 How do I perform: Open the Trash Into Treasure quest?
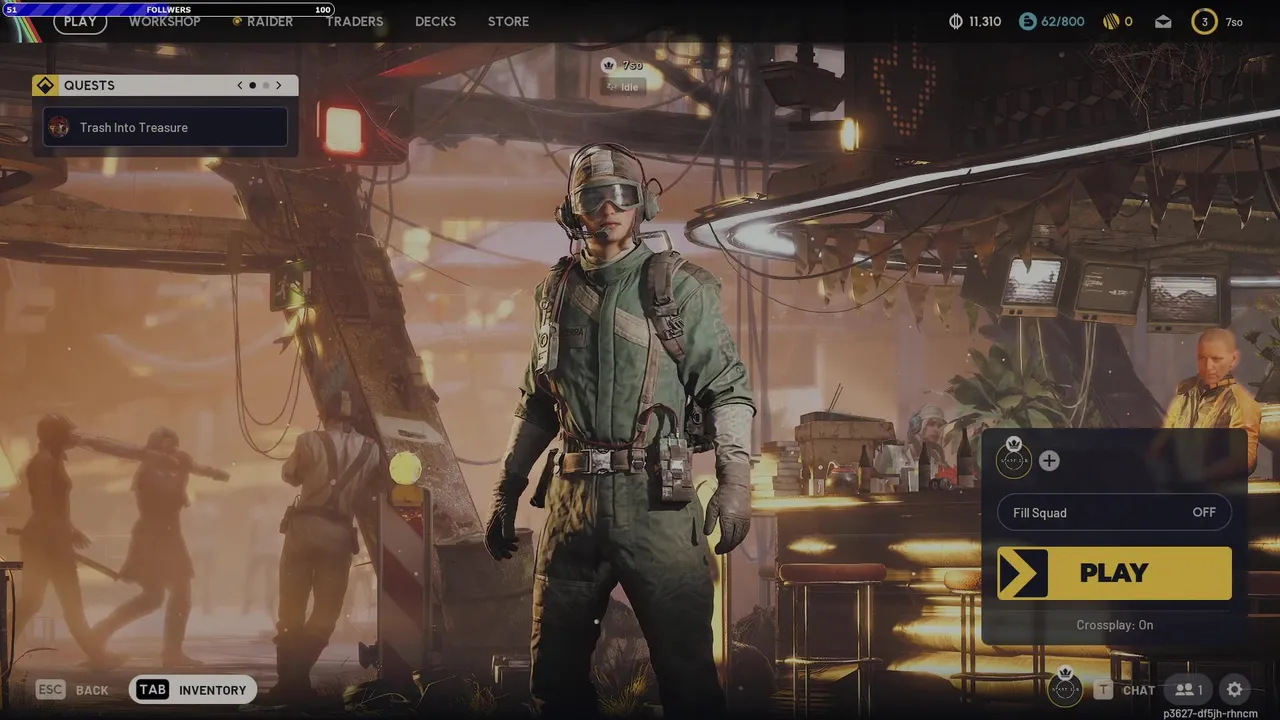pos(166,127)
